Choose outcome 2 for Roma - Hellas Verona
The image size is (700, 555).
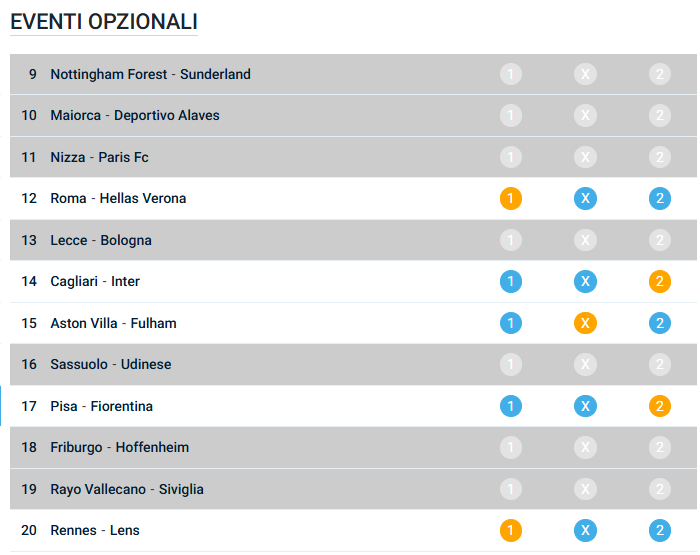point(659,198)
